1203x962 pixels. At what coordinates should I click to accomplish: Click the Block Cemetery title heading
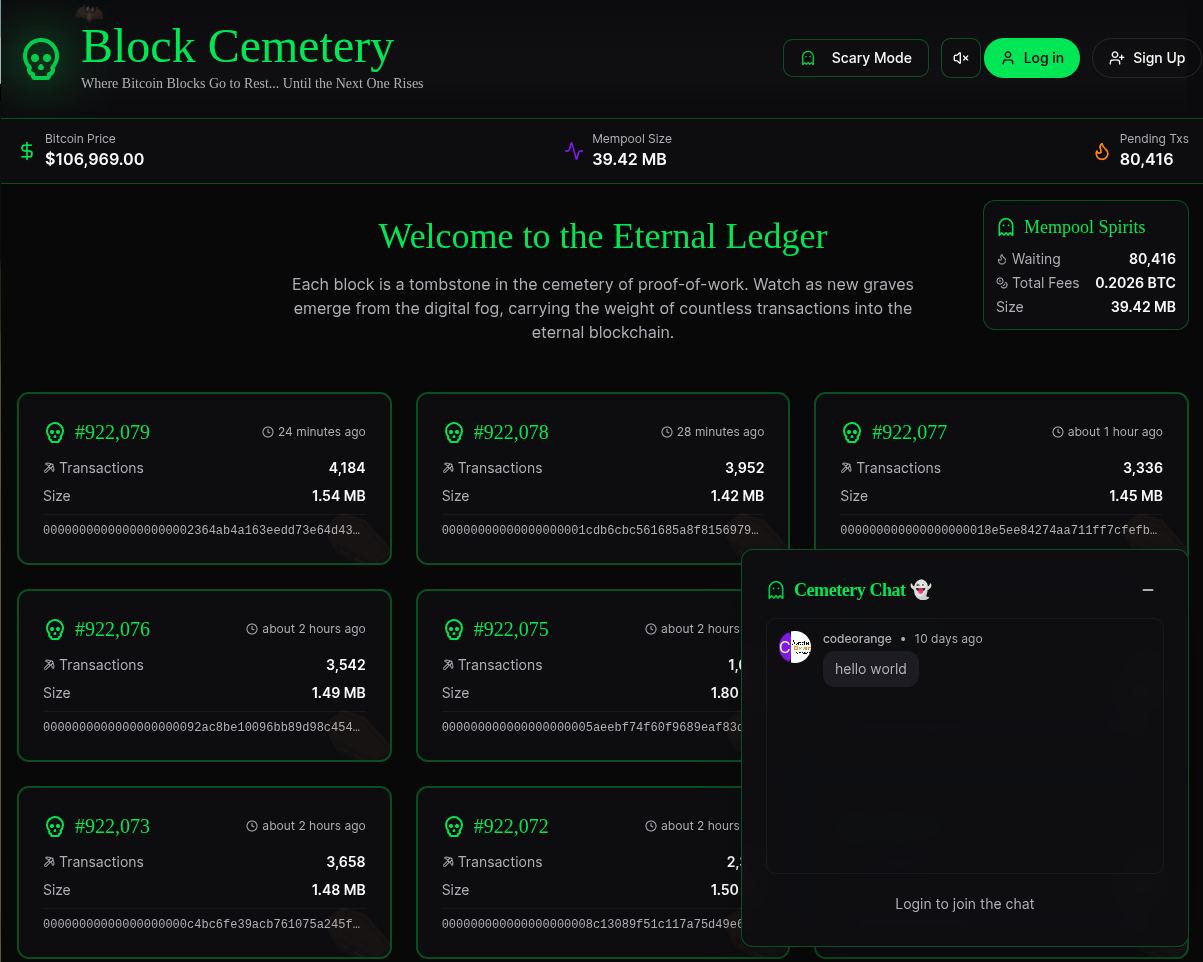point(237,47)
